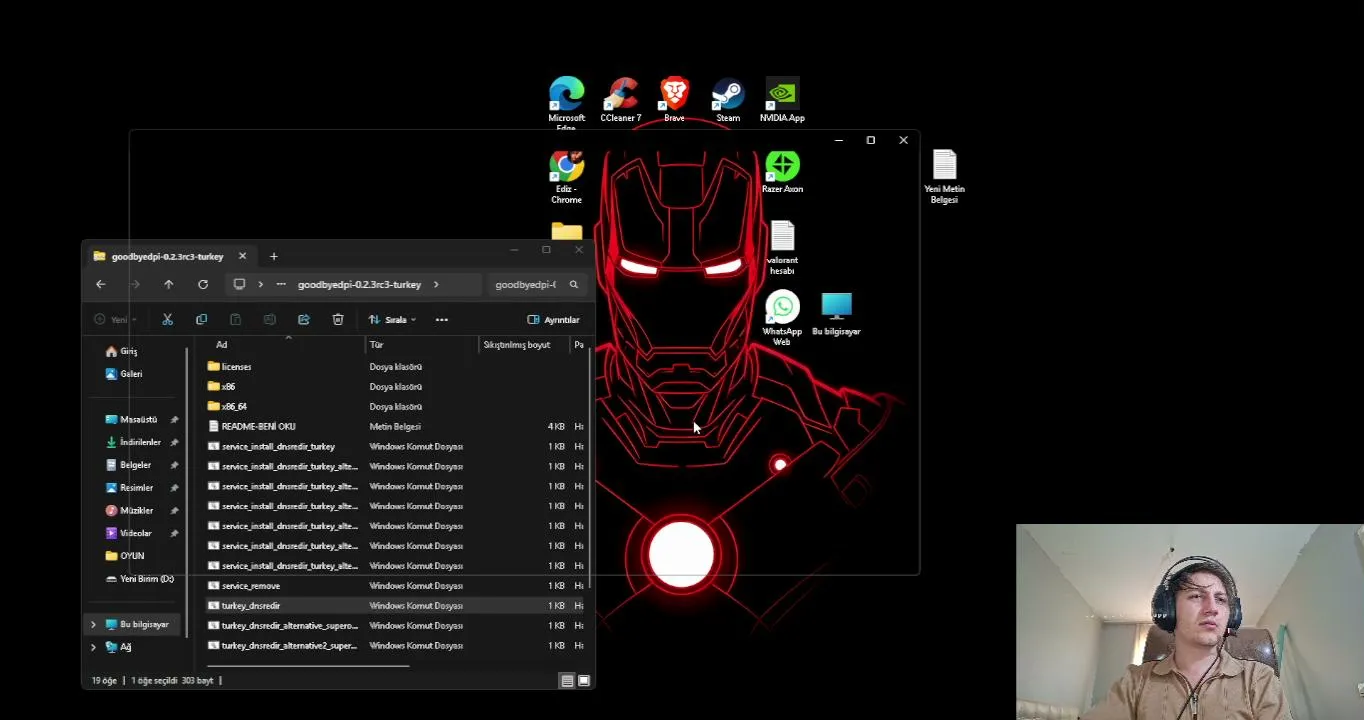Screen dimensions: 1364x720
Task: Open the See more options menu
Action: [x=442, y=319]
